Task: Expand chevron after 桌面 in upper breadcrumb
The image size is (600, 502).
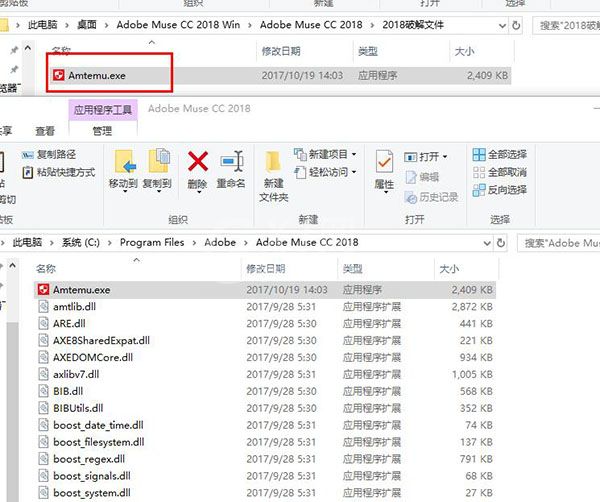Action: pos(107,26)
